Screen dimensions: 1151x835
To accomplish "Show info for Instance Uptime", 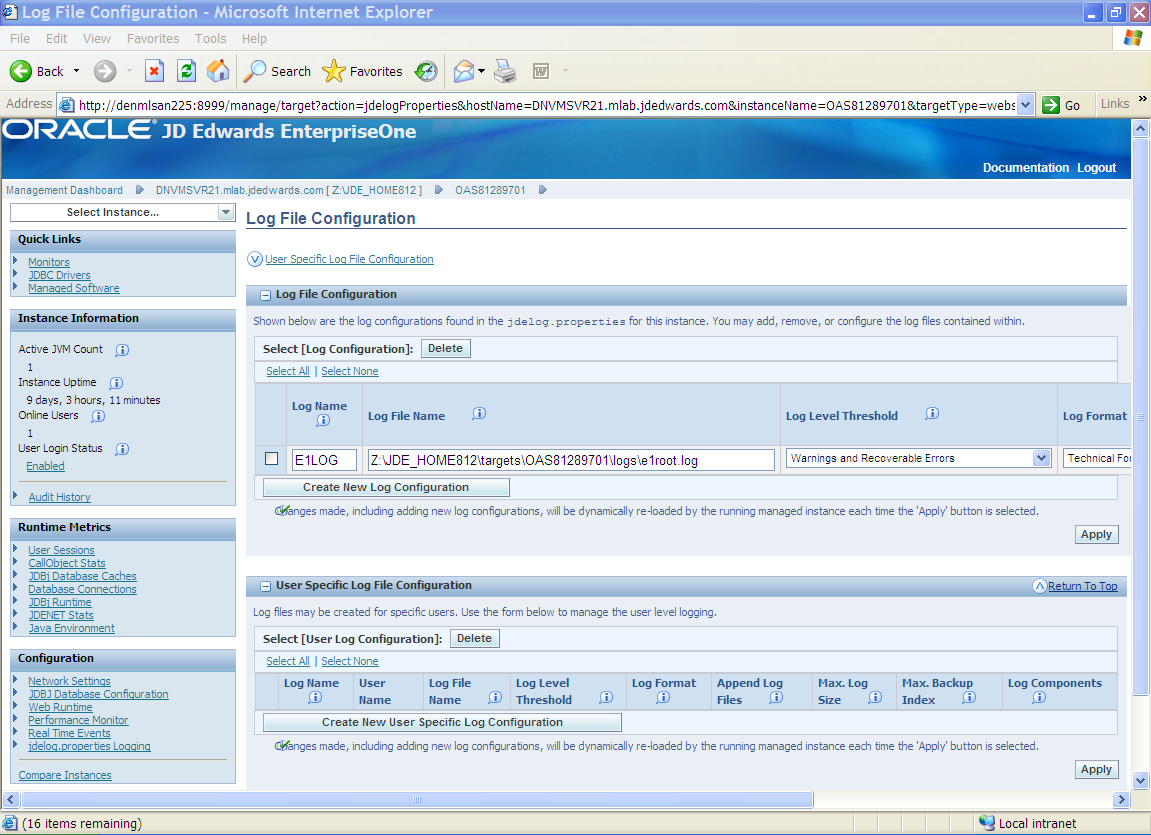I will (x=116, y=383).
